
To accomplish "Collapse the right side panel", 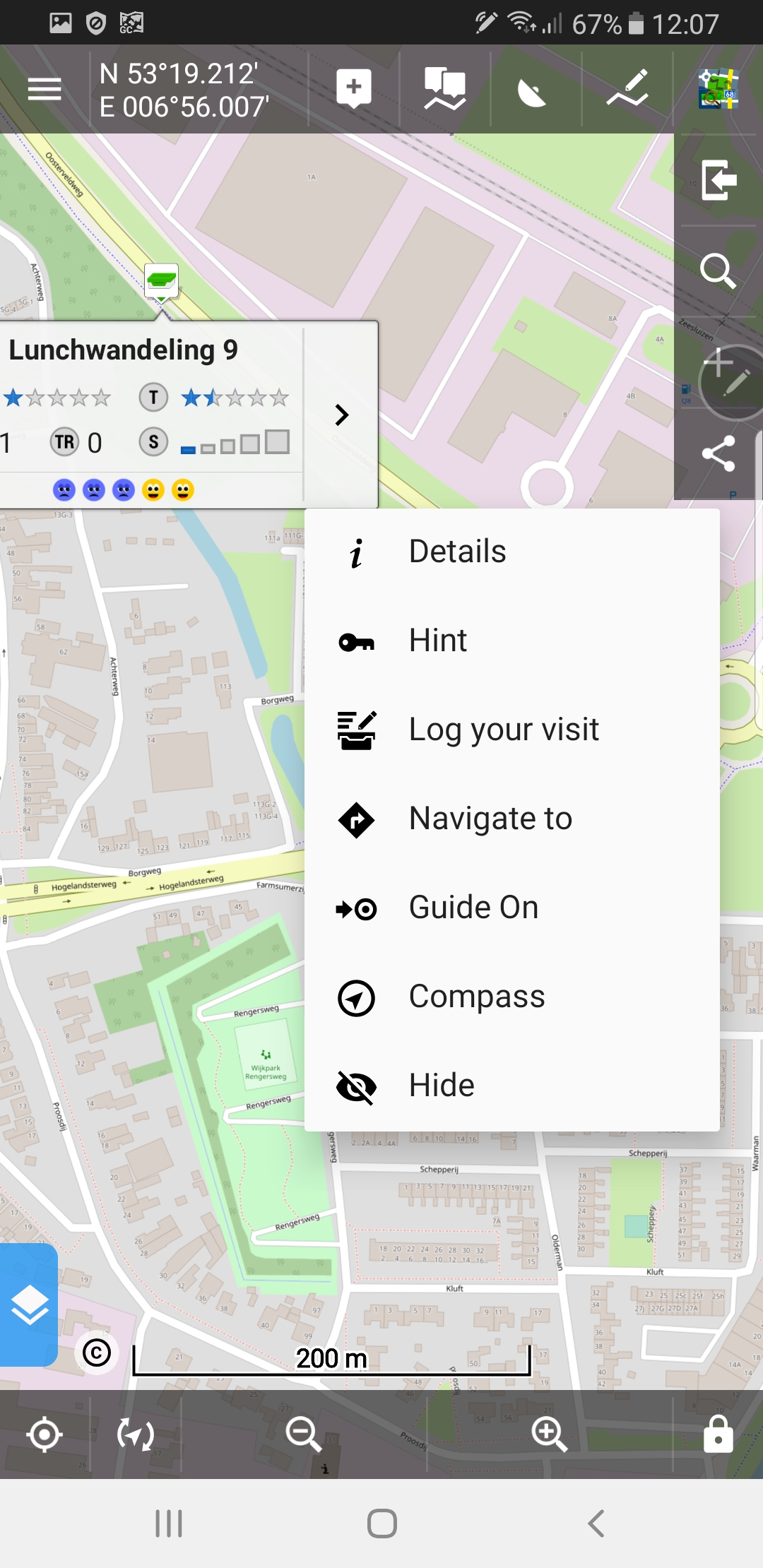I will pyautogui.click(x=718, y=180).
